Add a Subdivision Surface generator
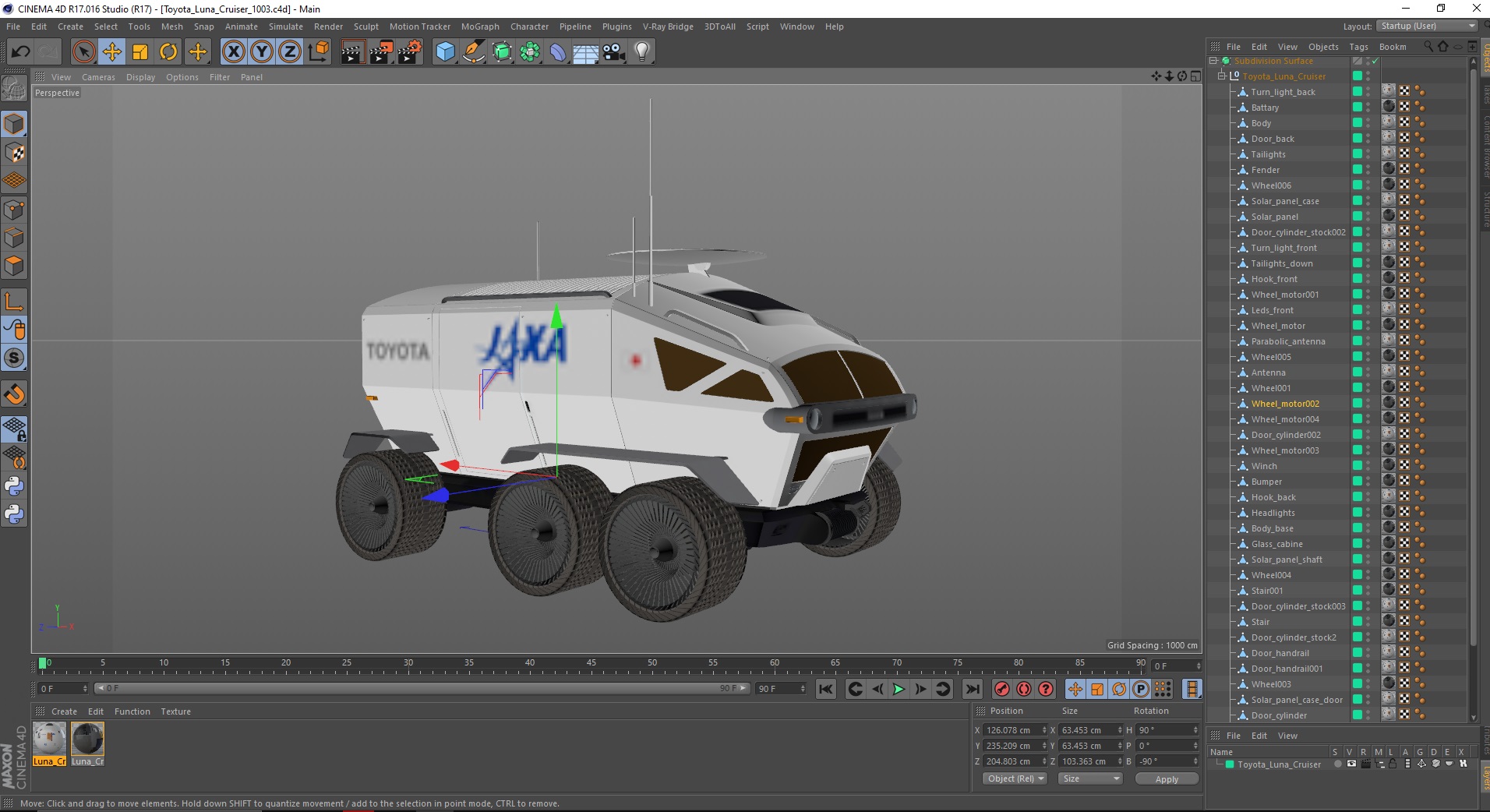Image resolution: width=1490 pixels, height=812 pixels. click(x=502, y=52)
